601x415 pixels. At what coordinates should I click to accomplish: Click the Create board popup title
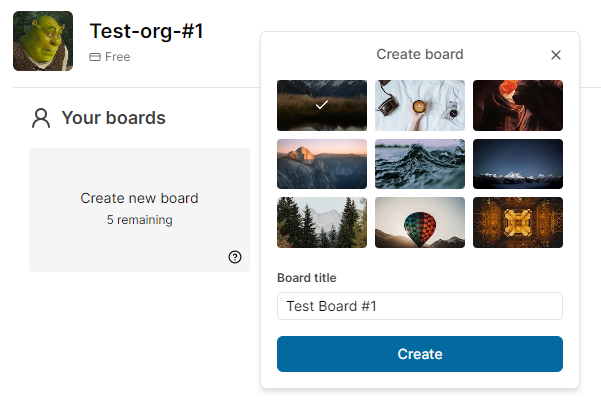[x=420, y=54]
